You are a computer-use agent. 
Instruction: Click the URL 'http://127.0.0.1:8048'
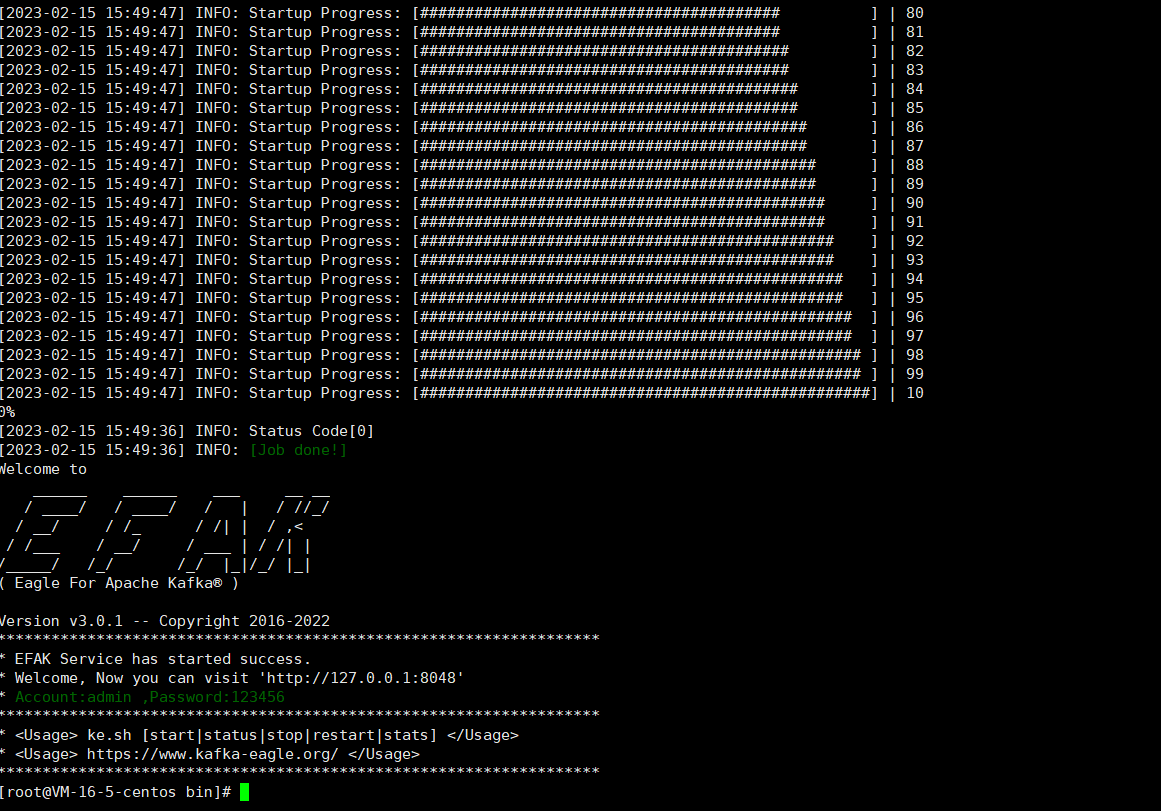(361, 678)
